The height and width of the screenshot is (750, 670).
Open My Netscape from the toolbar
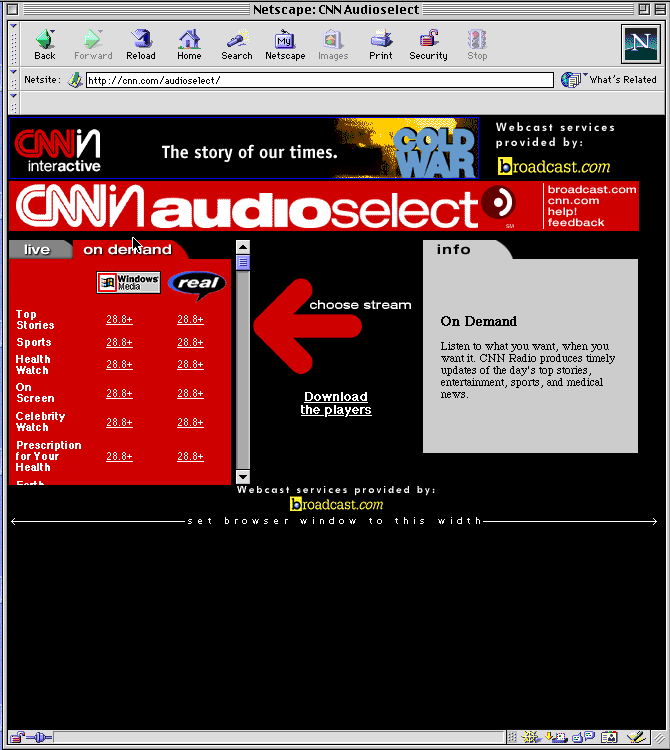pyautogui.click(x=285, y=45)
